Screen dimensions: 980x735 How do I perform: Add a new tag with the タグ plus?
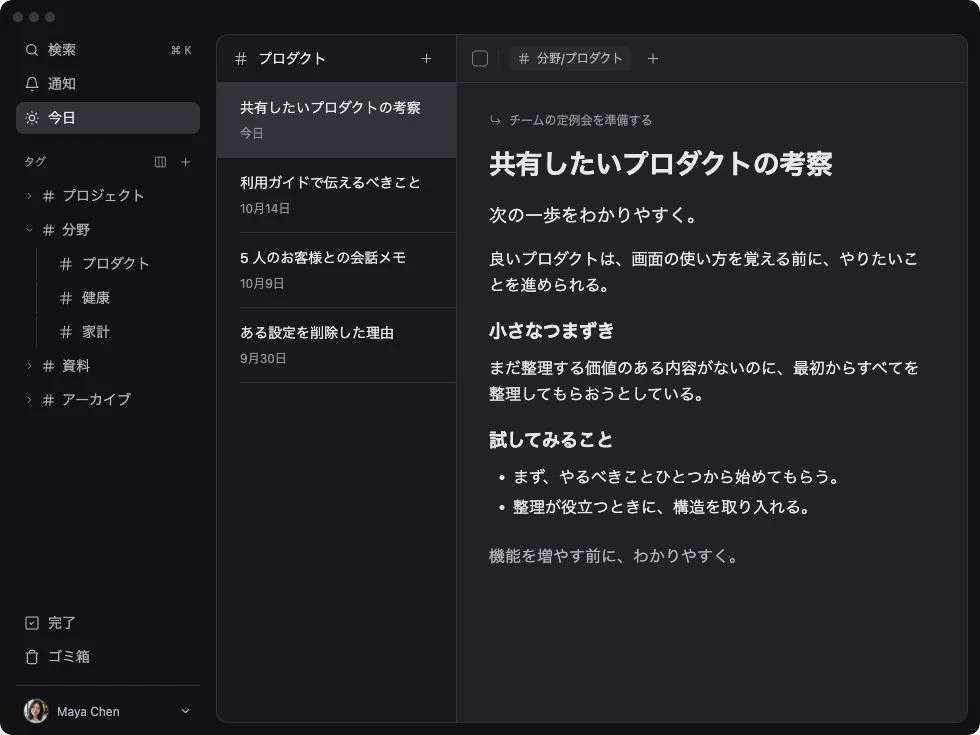coord(186,162)
